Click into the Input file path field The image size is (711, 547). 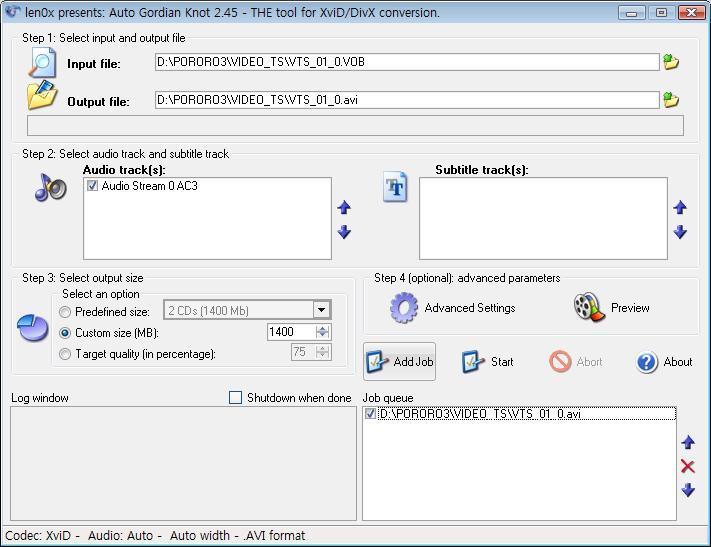pyautogui.click(x=407, y=62)
